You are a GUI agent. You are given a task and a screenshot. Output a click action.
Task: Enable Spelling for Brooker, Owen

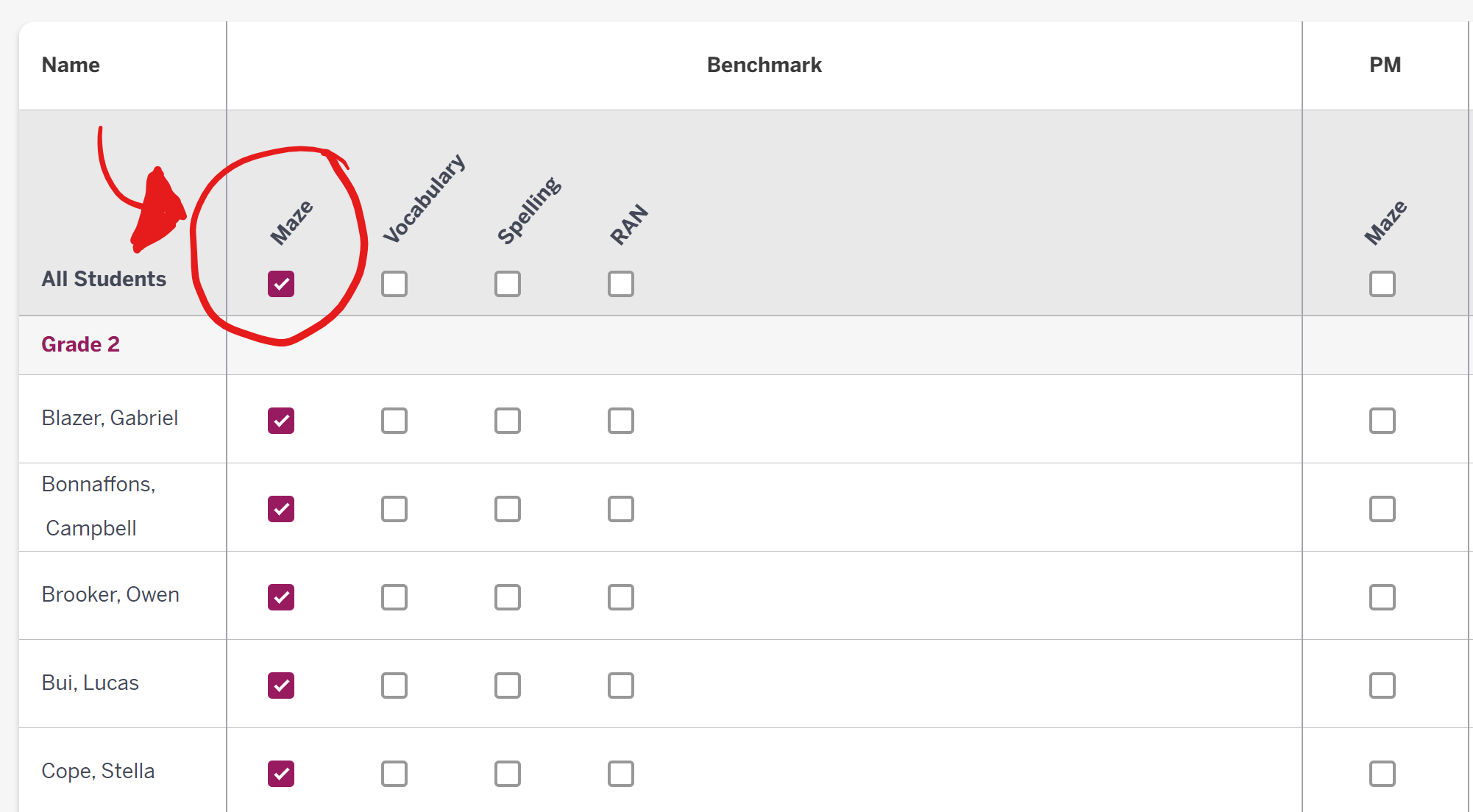click(507, 597)
